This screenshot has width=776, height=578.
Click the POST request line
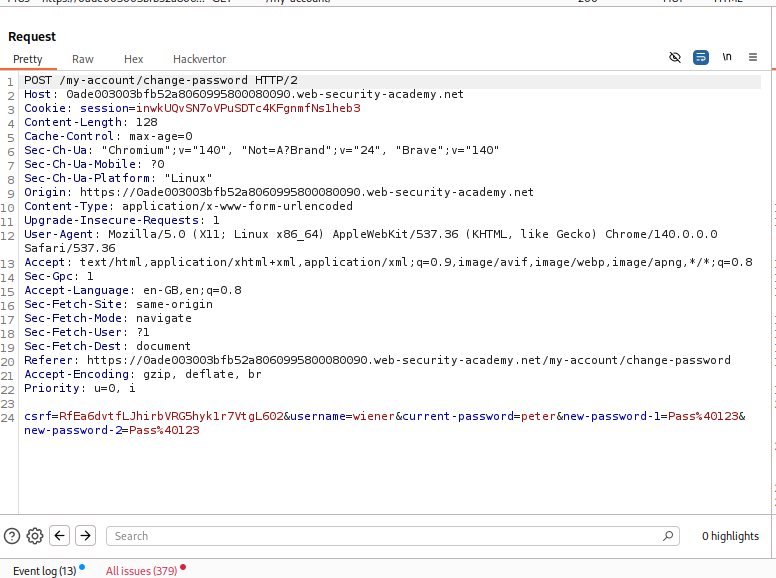click(x=160, y=80)
